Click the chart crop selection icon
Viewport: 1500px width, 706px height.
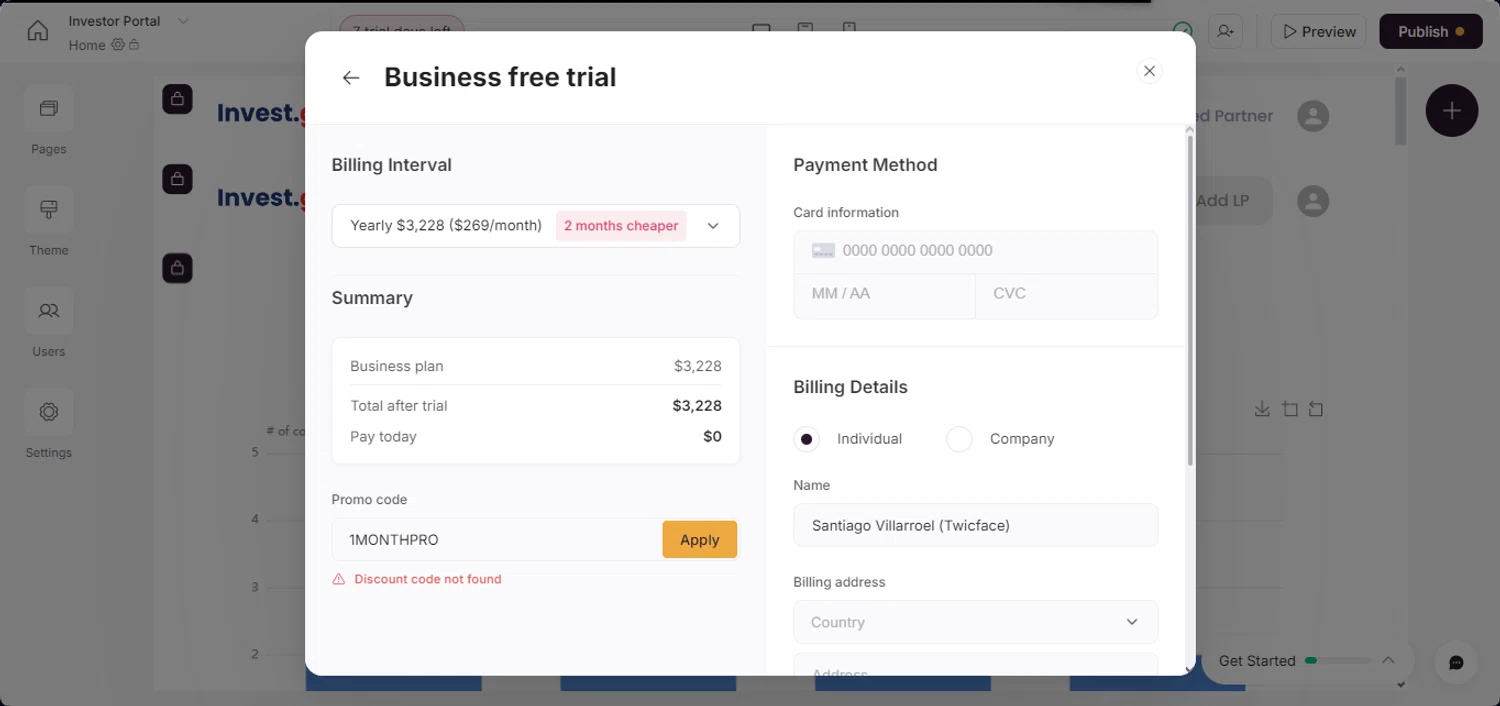click(x=1290, y=409)
